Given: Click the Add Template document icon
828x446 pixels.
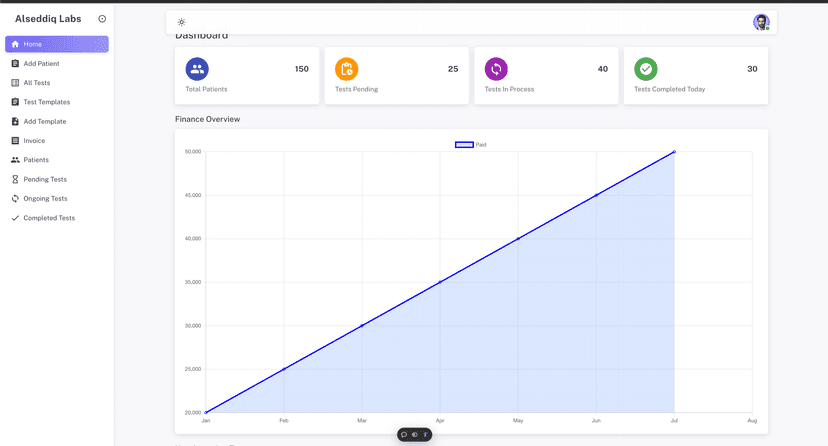Looking at the screenshot, I should (x=15, y=121).
